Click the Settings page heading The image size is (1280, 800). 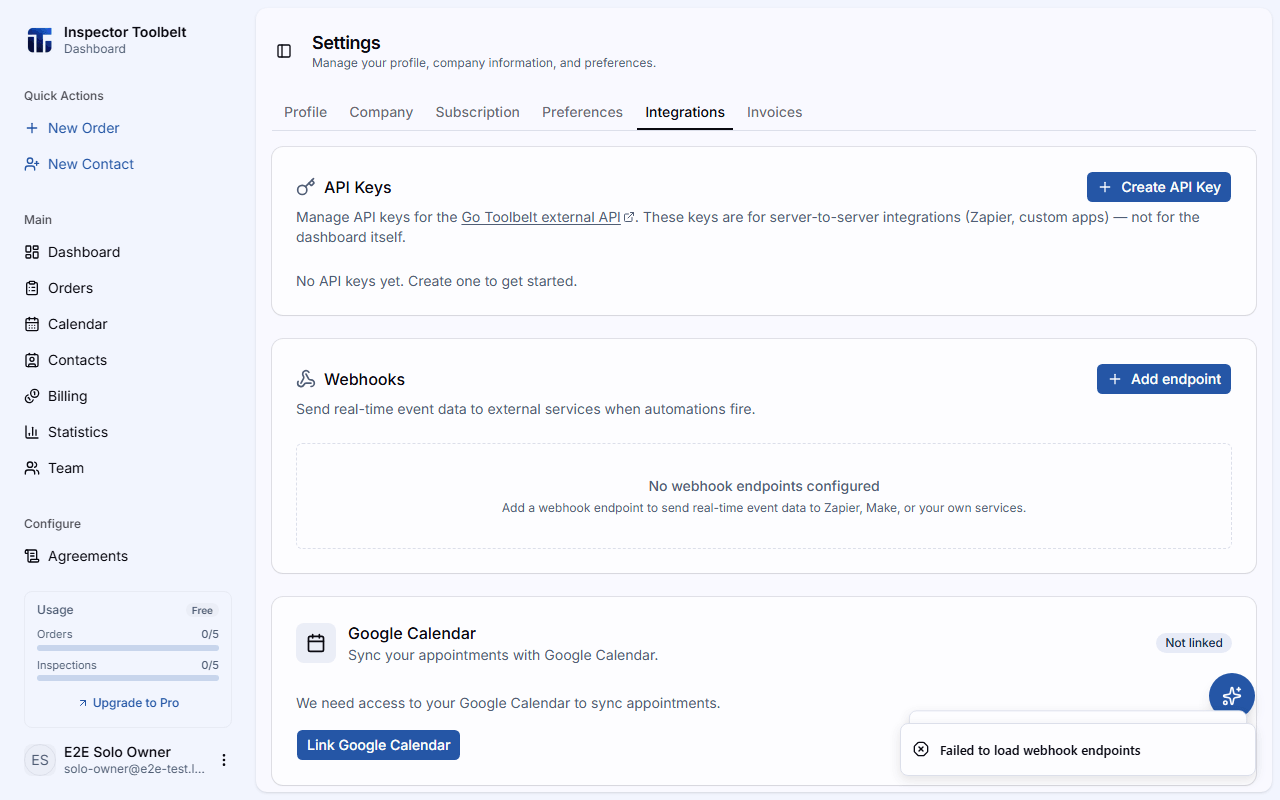pos(346,43)
